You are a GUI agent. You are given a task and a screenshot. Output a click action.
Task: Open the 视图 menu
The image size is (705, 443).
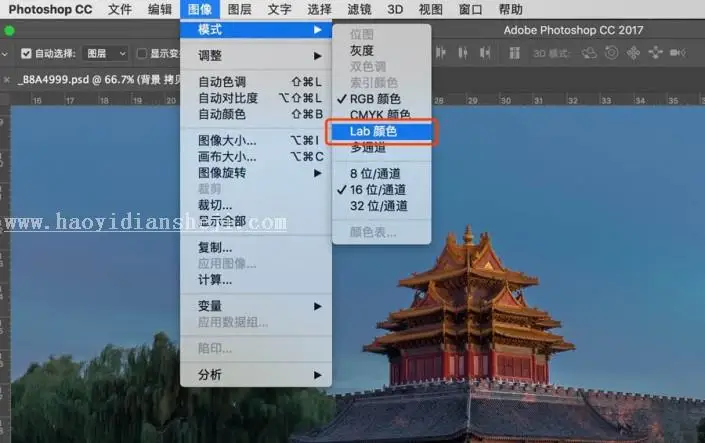pyautogui.click(x=431, y=9)
